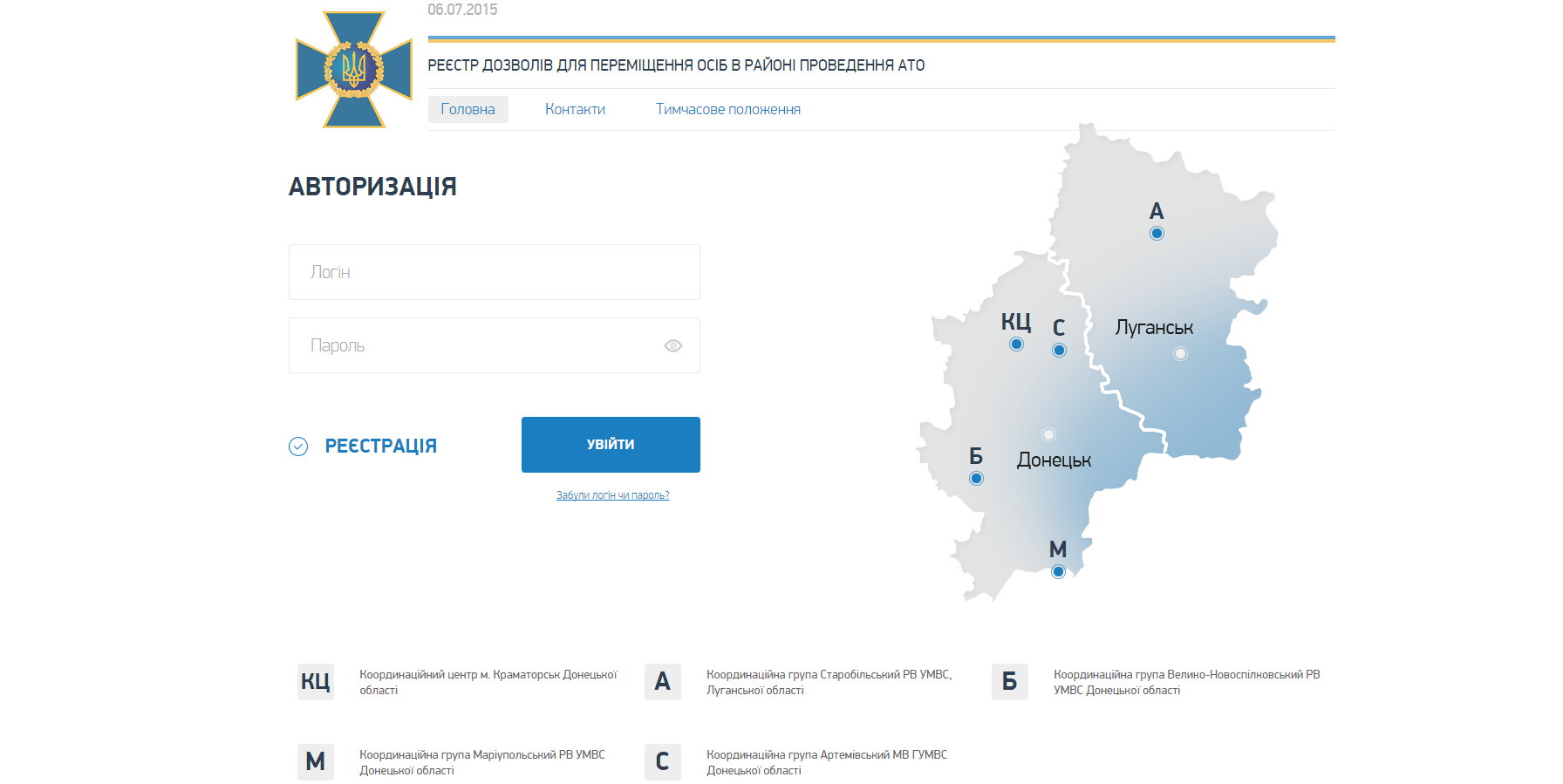Click map marker dot for М

pyautogui.click(x=1058, y=572)
